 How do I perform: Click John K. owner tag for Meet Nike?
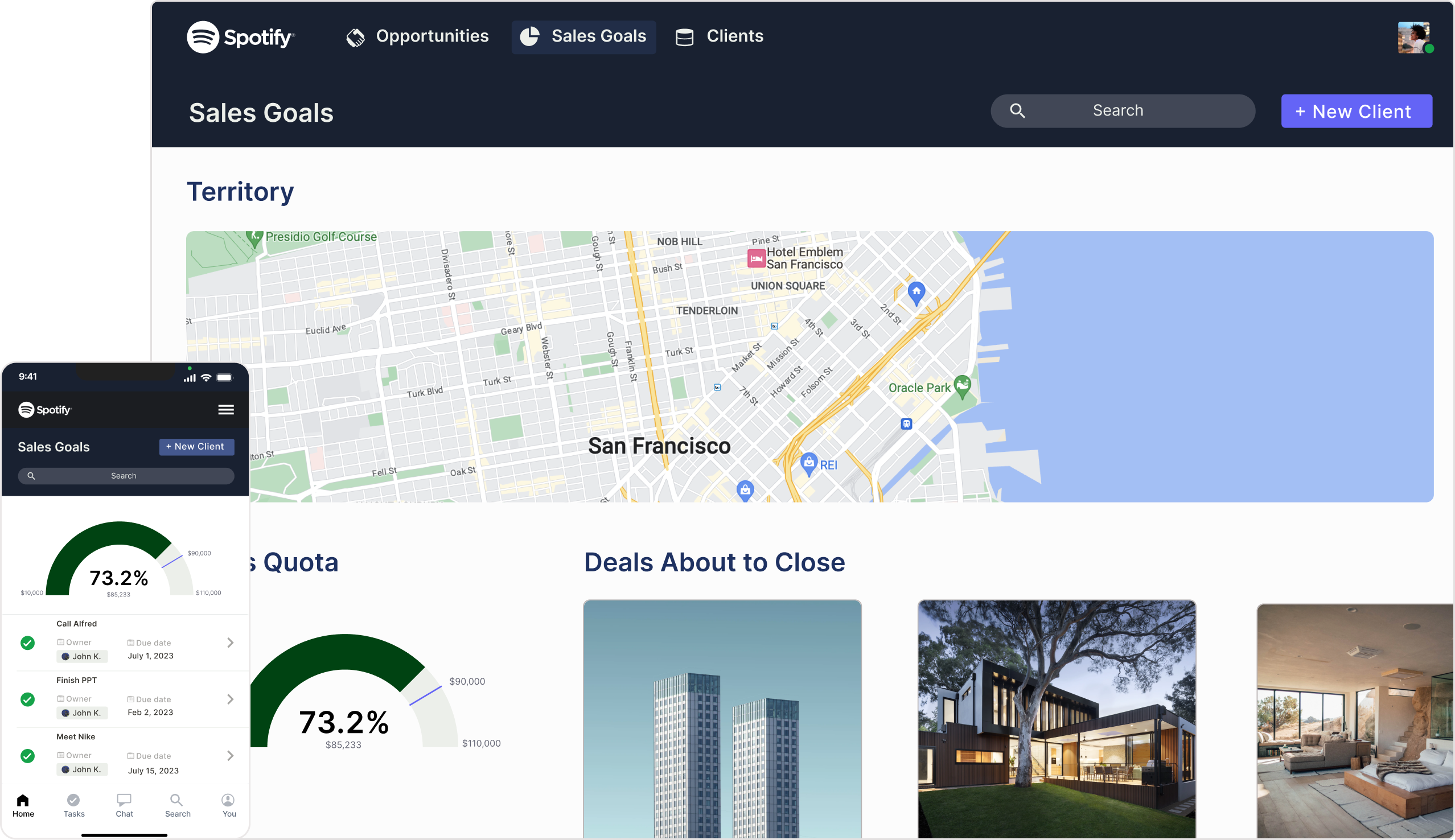(82, 769)
